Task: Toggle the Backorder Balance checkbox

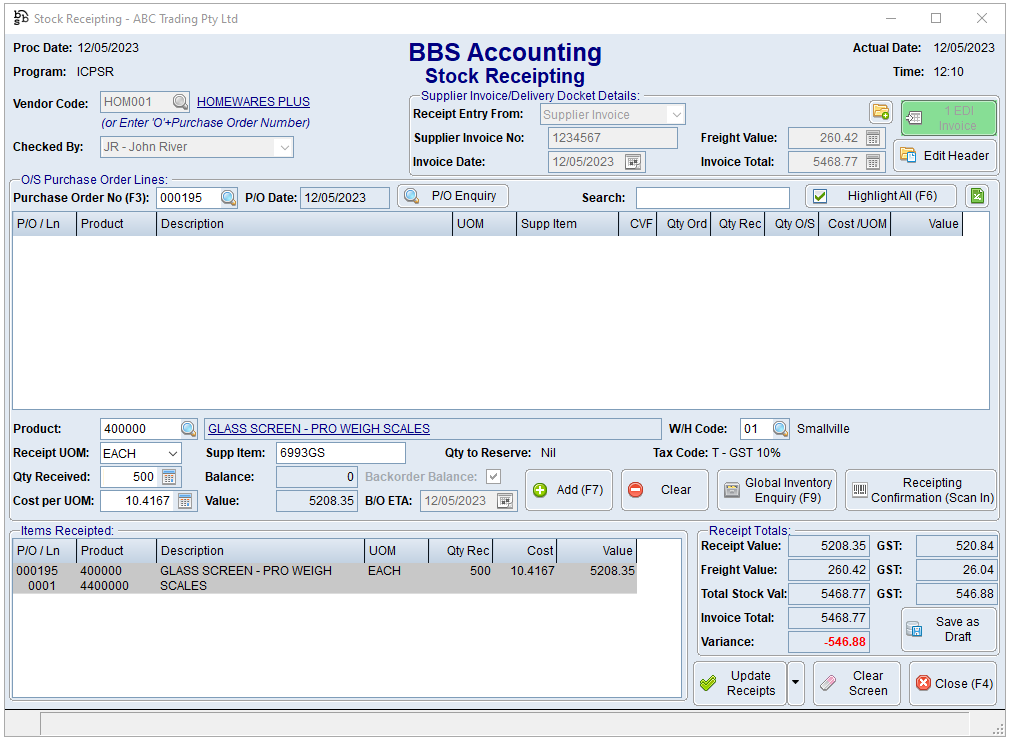Action: pyautogui.click(x=493, y=477)
